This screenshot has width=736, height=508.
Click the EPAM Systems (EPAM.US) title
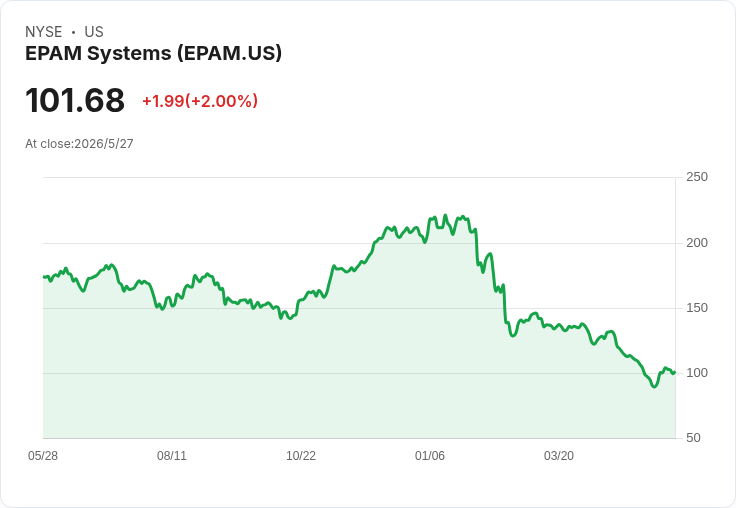click(153, 54)
